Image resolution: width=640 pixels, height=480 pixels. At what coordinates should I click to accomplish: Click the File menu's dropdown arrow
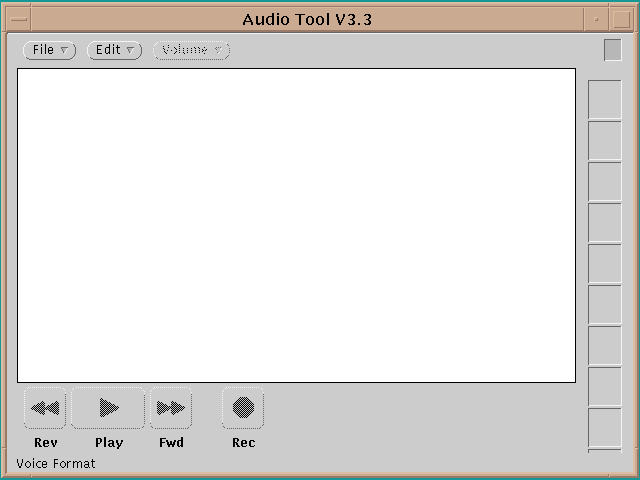tap(64, 50)
